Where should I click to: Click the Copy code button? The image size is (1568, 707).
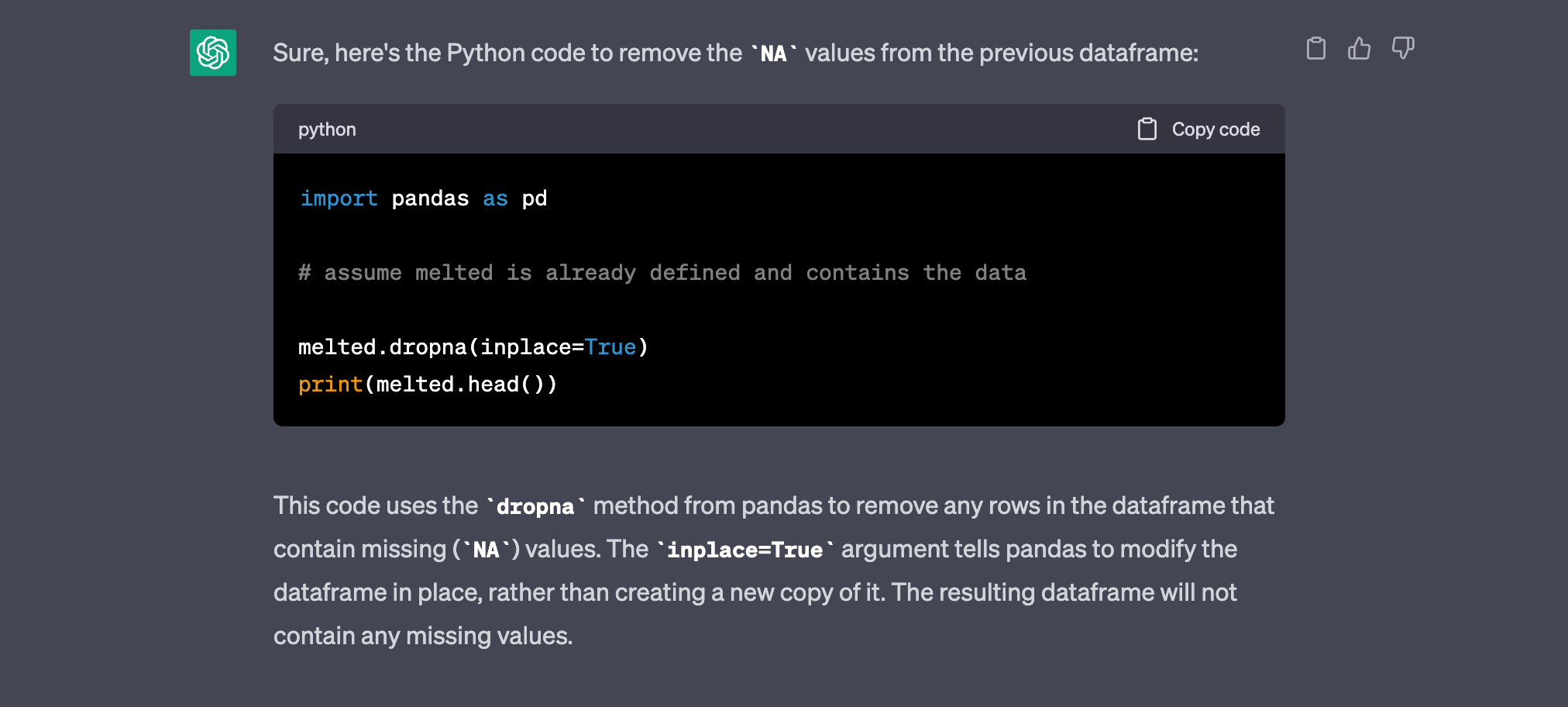(1198, 129)
